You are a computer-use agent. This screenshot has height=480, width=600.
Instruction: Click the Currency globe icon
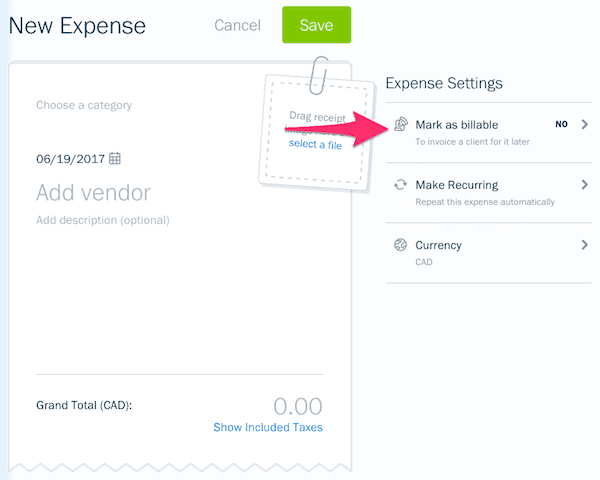click(x=400, y=245)
